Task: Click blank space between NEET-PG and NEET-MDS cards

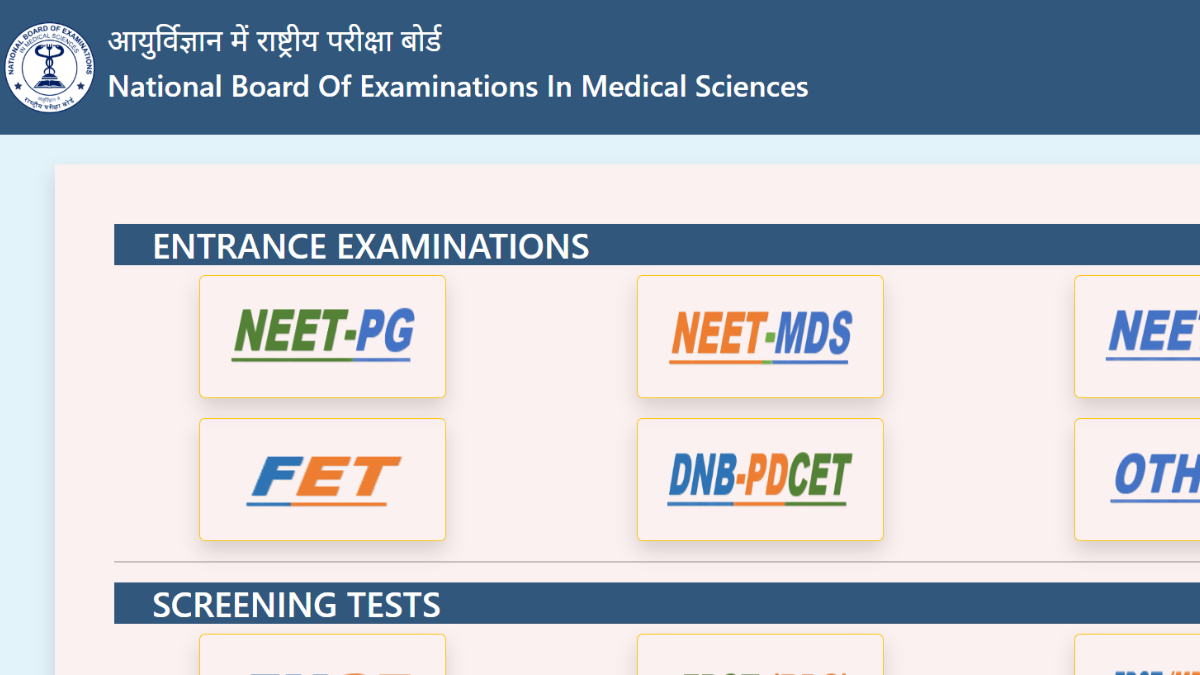Action: tap(541, 336)
